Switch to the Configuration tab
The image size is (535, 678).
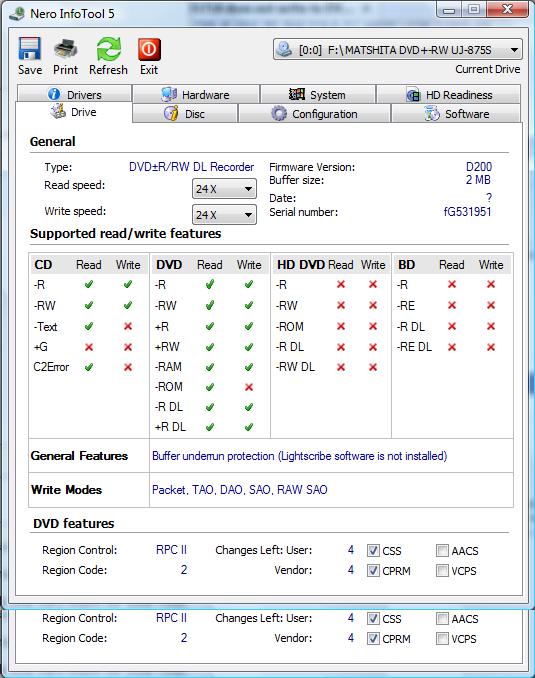pyautogui.click(x=314, y=114)
